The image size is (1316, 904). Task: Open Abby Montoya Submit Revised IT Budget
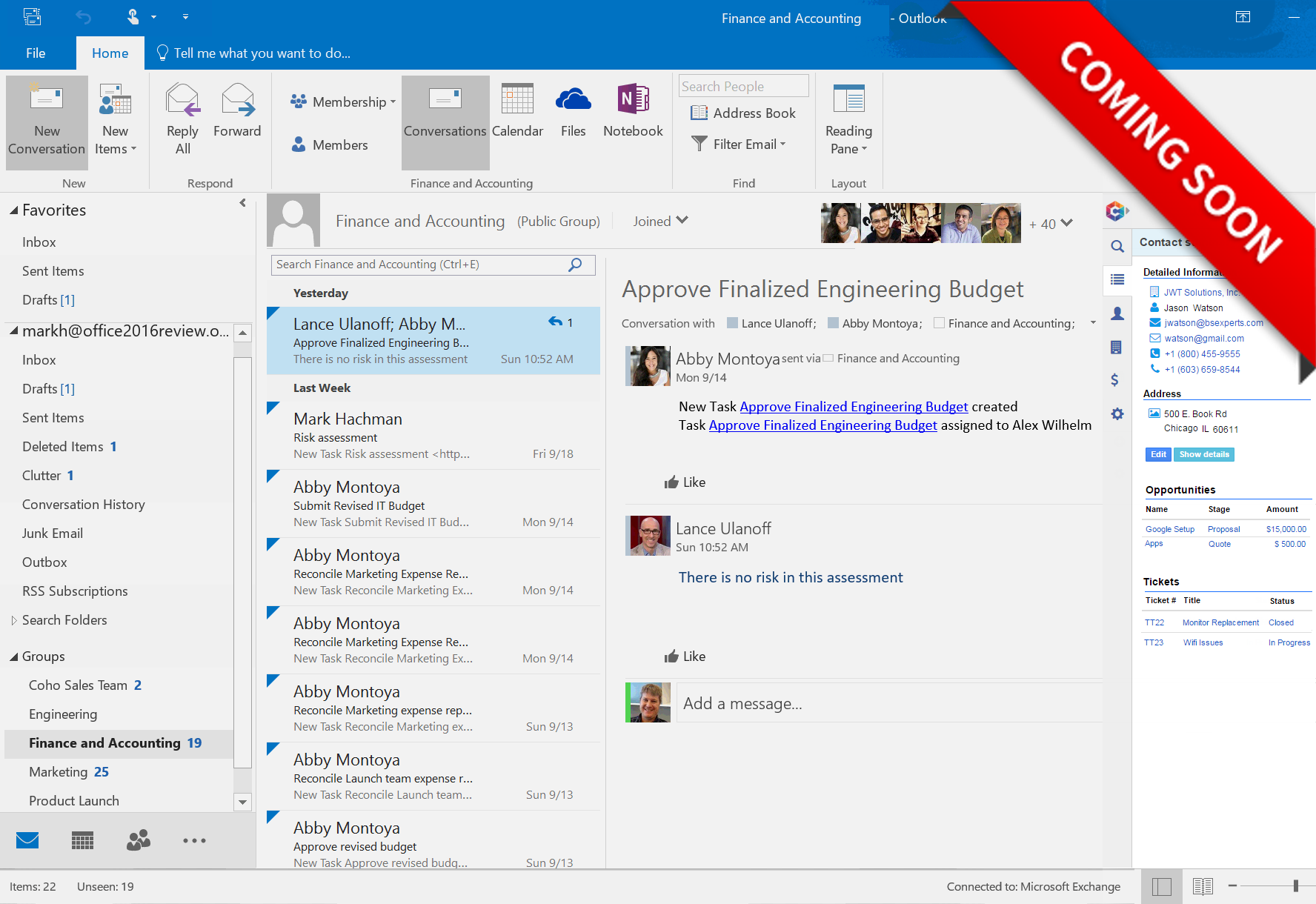(x=433, y=504)
